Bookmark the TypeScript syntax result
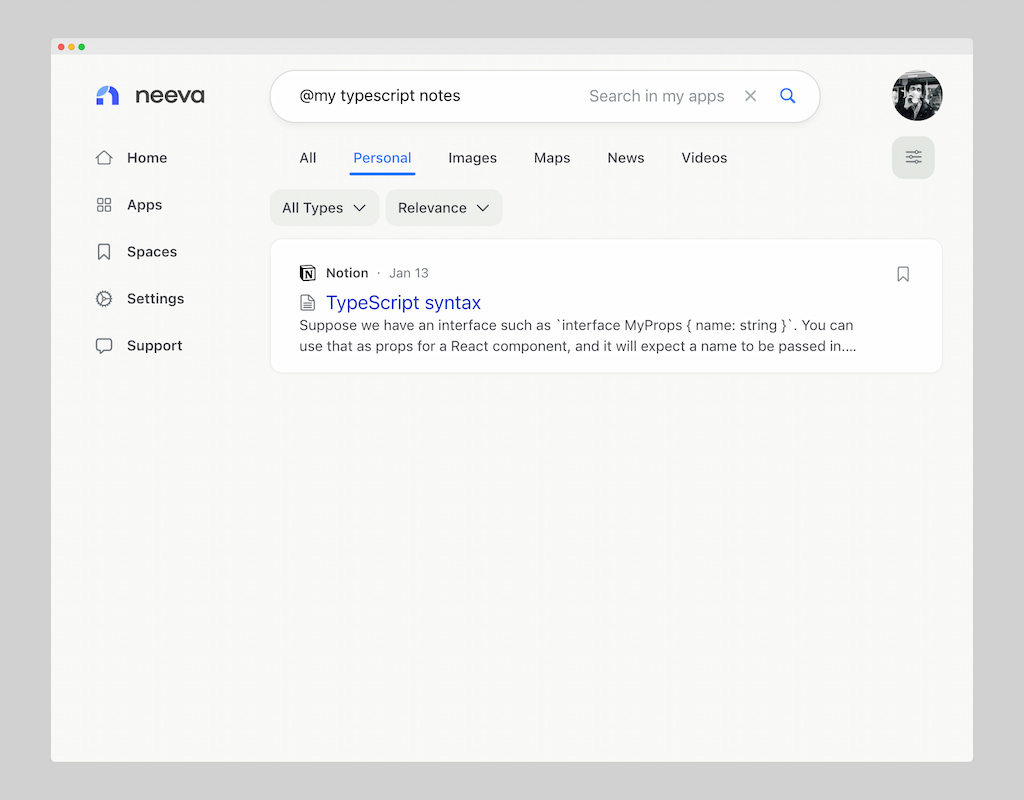Image resolution: width=1024 pixels, height=800 pixels. click(x=903, y=274)
